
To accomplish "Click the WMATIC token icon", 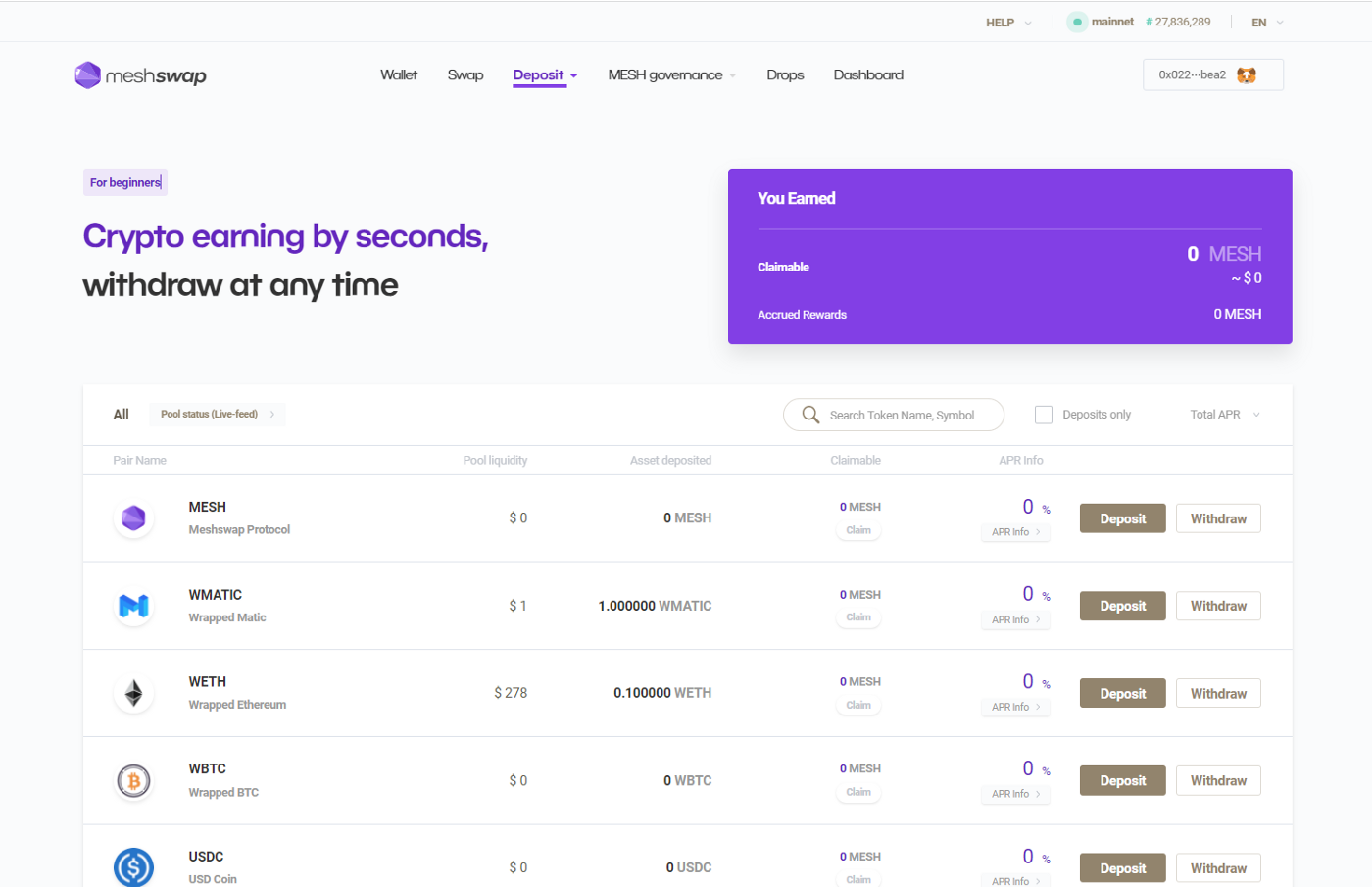I will tap(133, 606).
